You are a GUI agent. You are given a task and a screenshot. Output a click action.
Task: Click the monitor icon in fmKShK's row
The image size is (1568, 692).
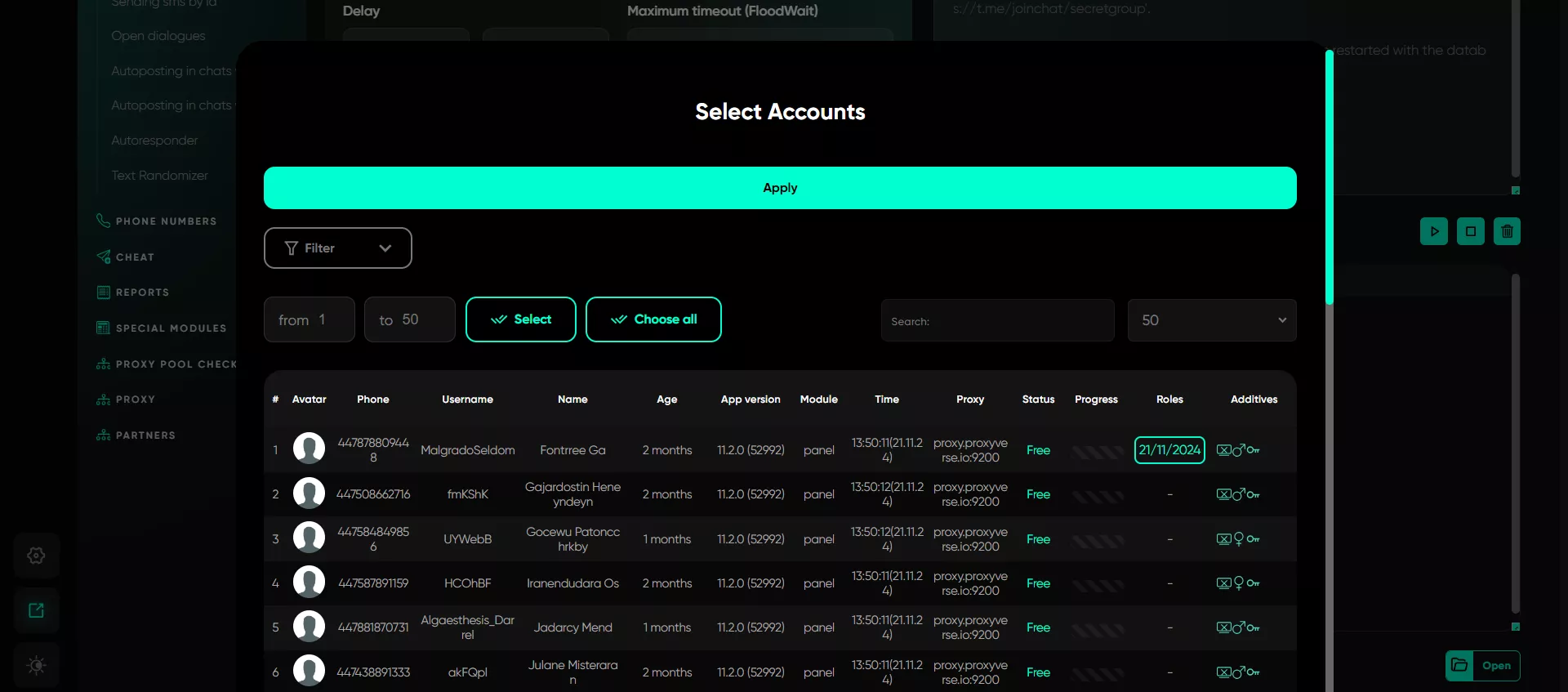click(x=1223, y=494)
